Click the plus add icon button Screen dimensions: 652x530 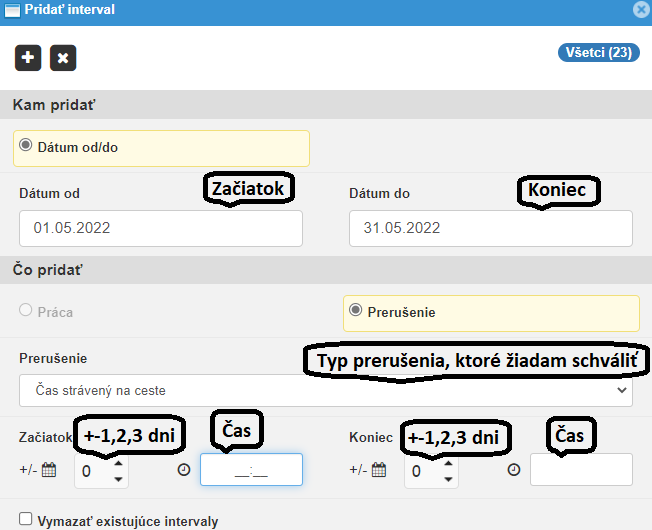[28, 58]
